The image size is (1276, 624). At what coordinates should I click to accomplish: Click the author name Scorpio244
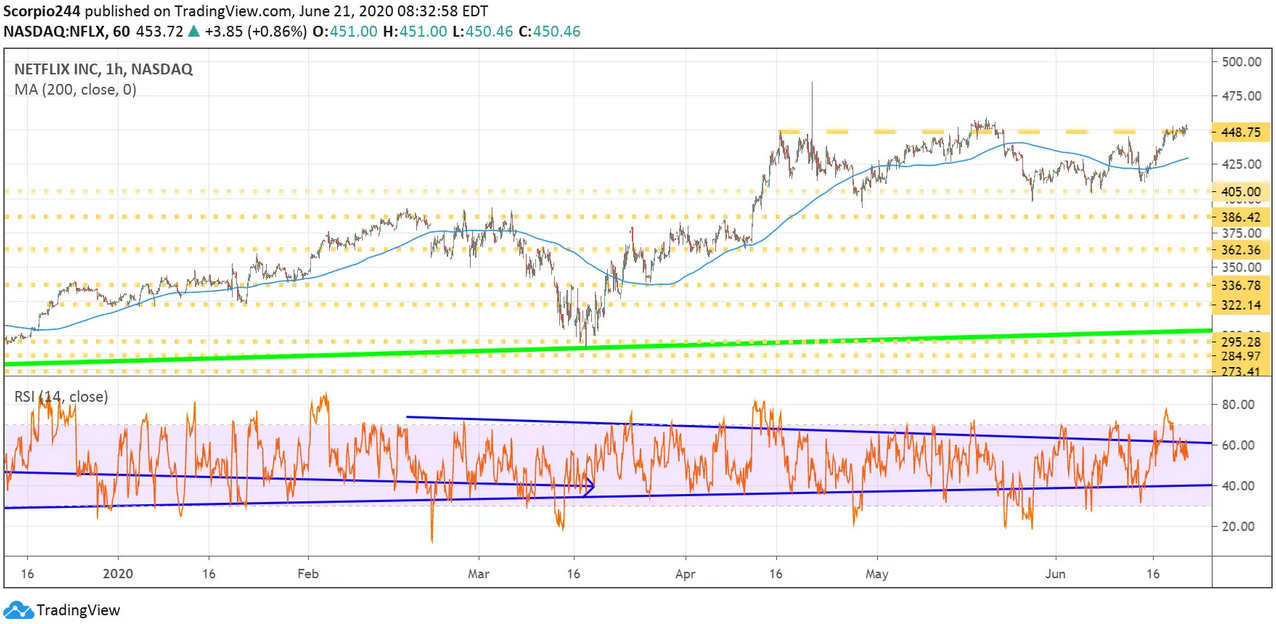(43, 11)
